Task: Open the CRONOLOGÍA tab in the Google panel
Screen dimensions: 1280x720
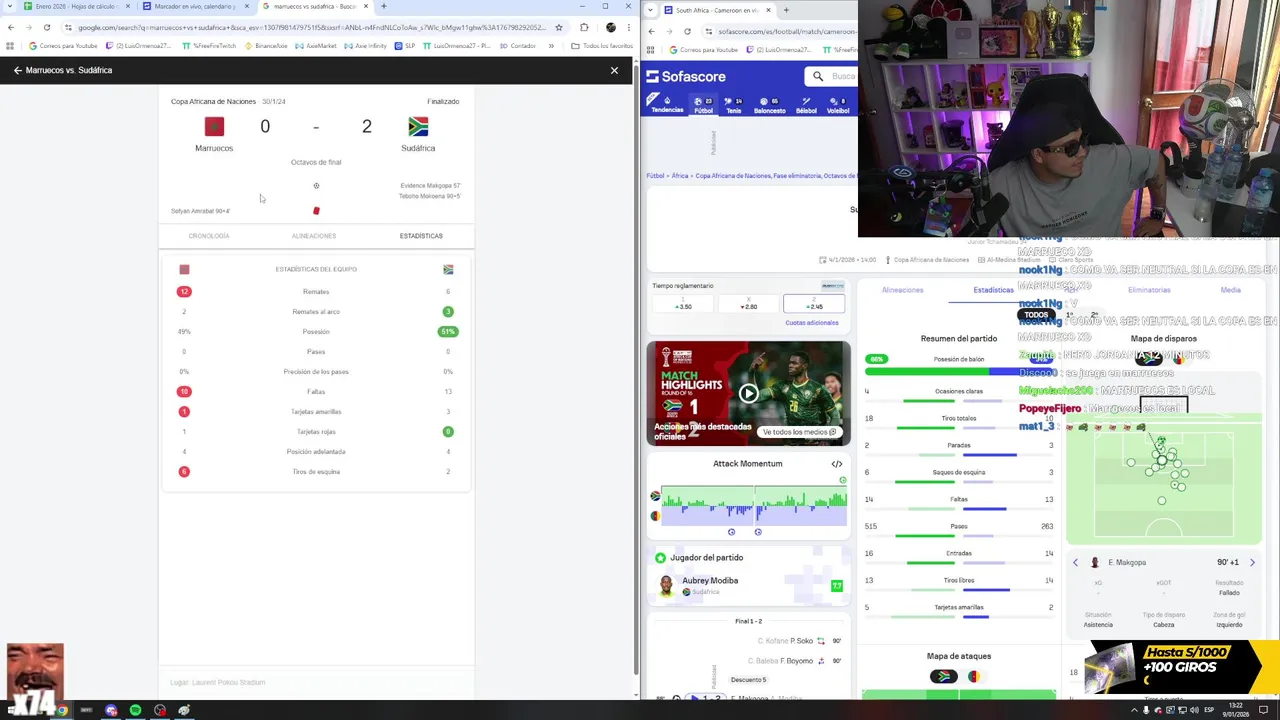Action: [209, 236]
